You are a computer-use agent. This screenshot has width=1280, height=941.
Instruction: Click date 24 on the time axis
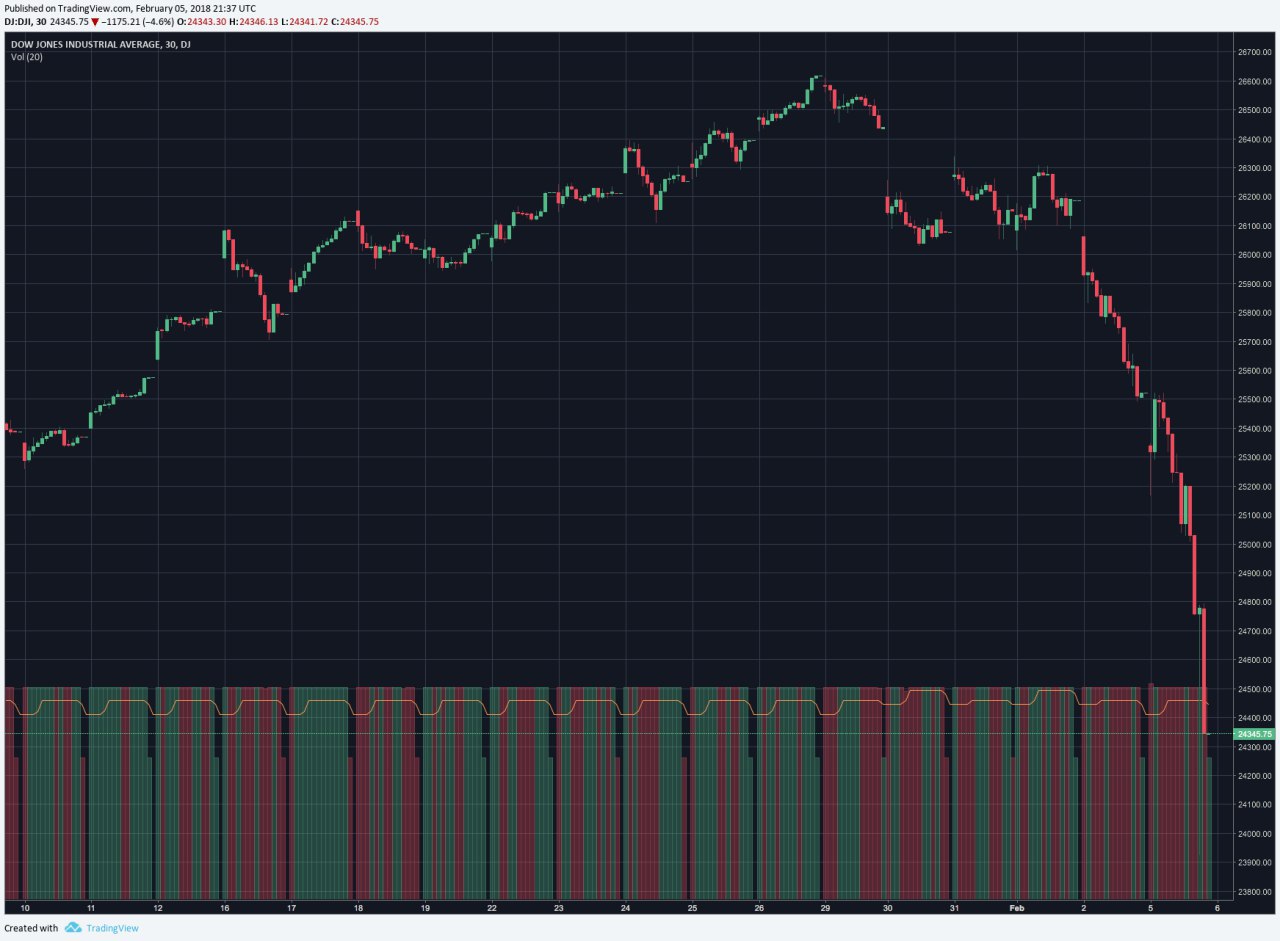(x=625, y=908)
